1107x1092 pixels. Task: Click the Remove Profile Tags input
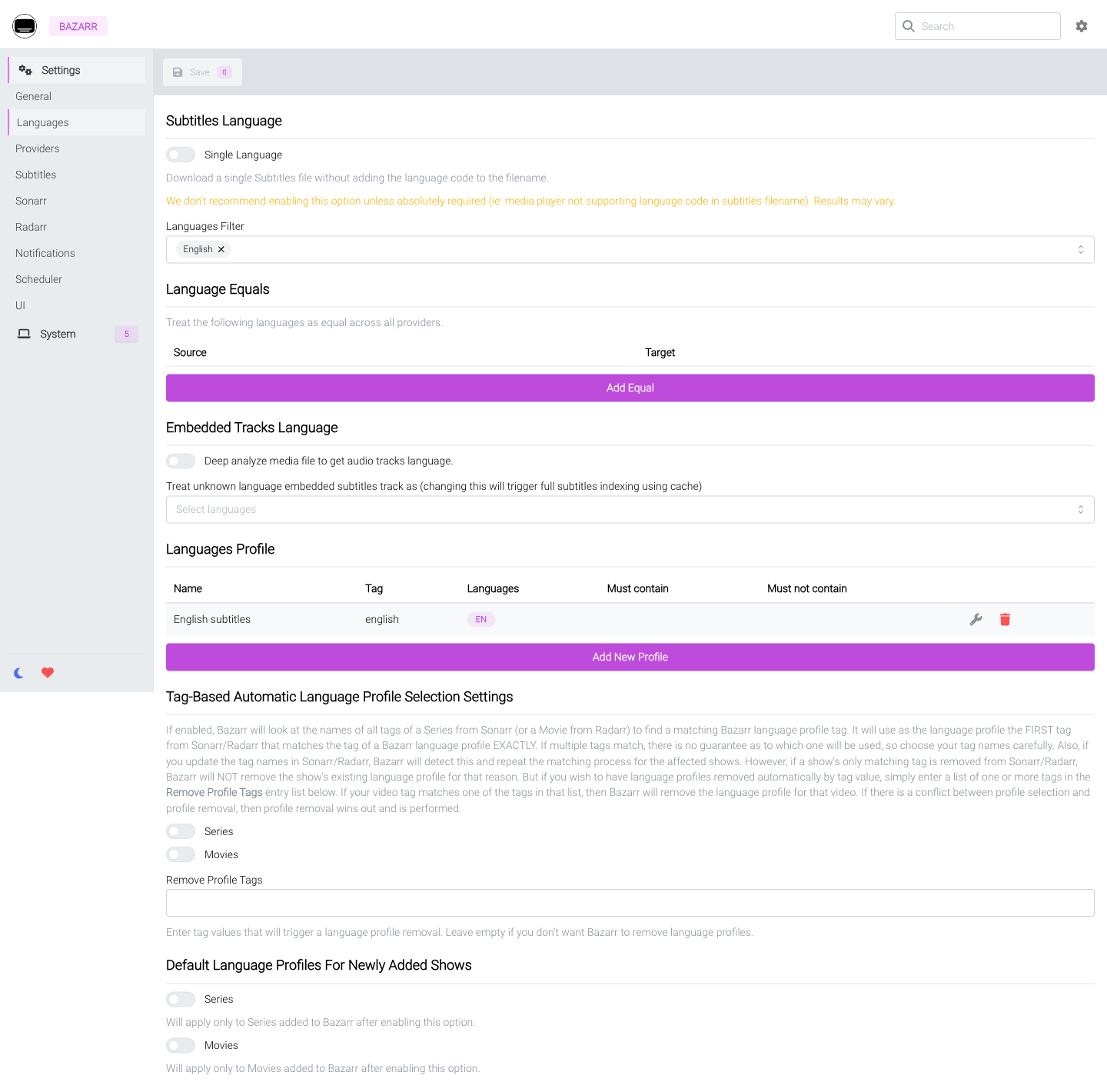point(630,903)
